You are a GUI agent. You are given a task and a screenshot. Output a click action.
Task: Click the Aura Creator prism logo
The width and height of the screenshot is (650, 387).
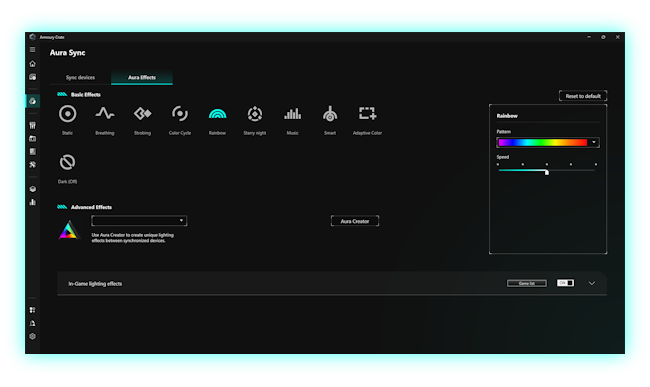pos(69,230)
